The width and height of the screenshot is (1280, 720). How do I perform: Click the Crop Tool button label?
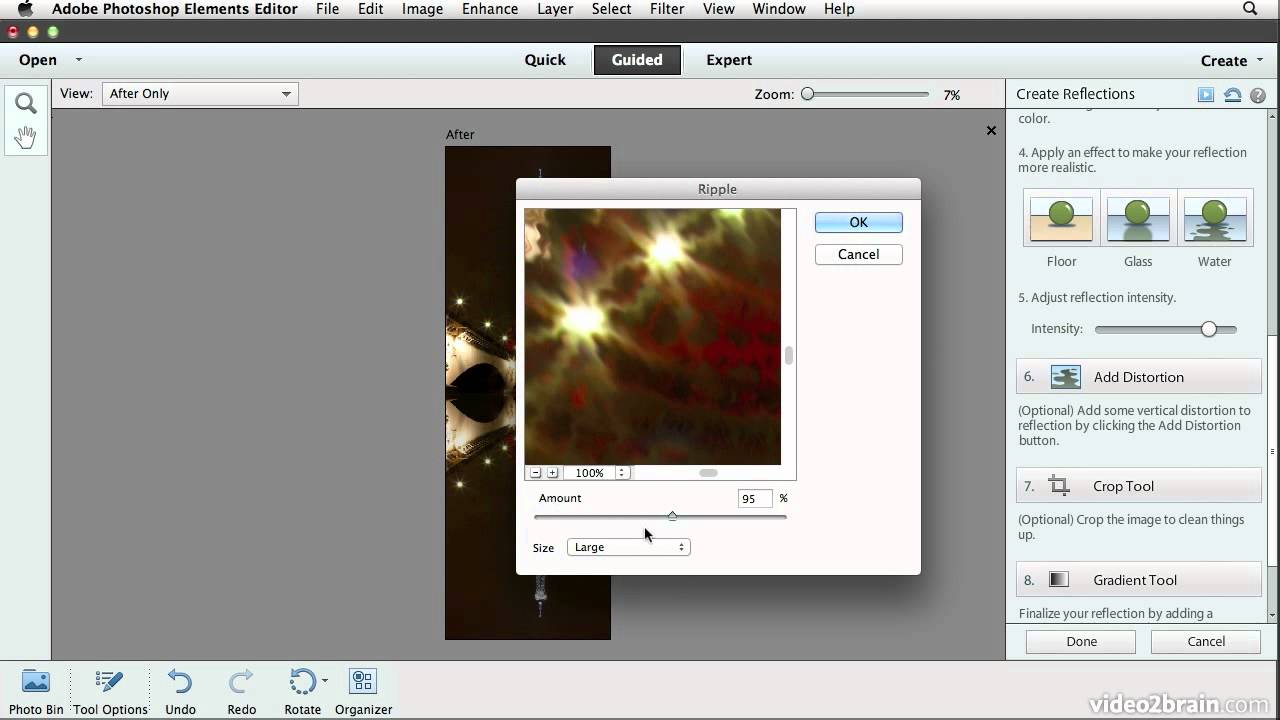1123,486
